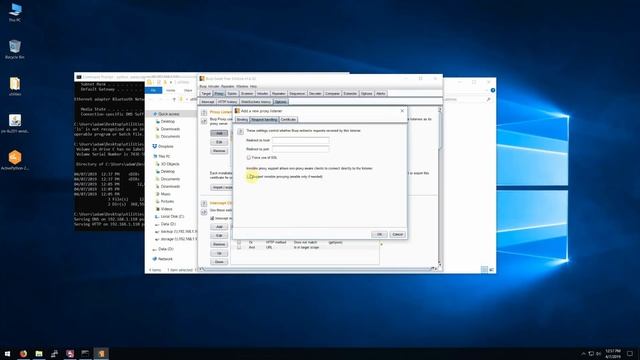Viewport: 640px width, 360px height.
Task: Open the Recycle Bin desktop icon
Action: [x=15, y=49]
